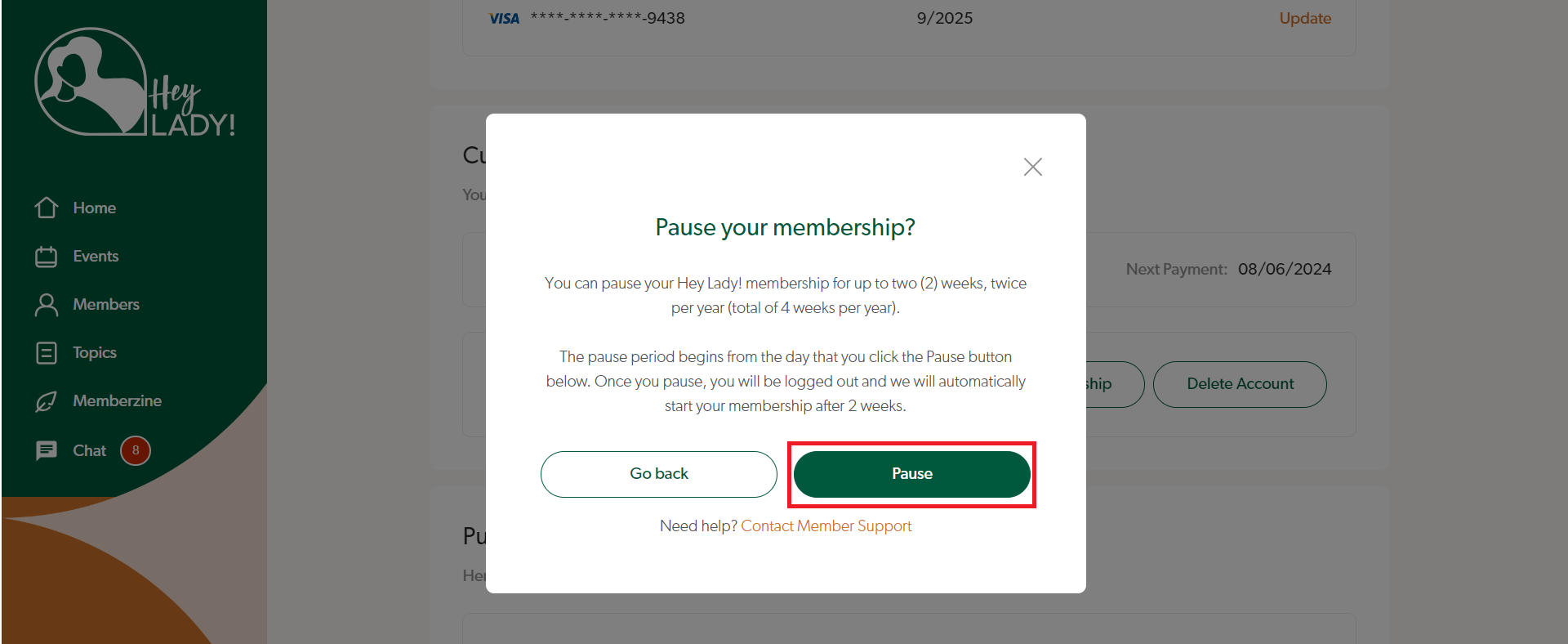Open Contact Member Support link

826,526
